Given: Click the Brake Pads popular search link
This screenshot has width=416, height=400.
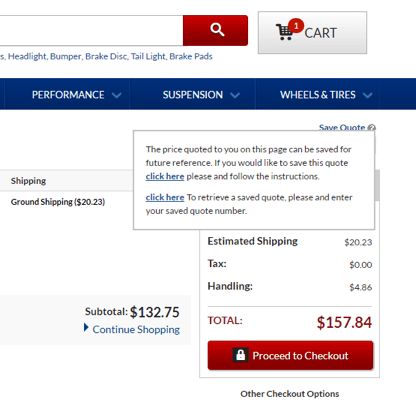Looking at the screenshot, I should pos(191,56).
